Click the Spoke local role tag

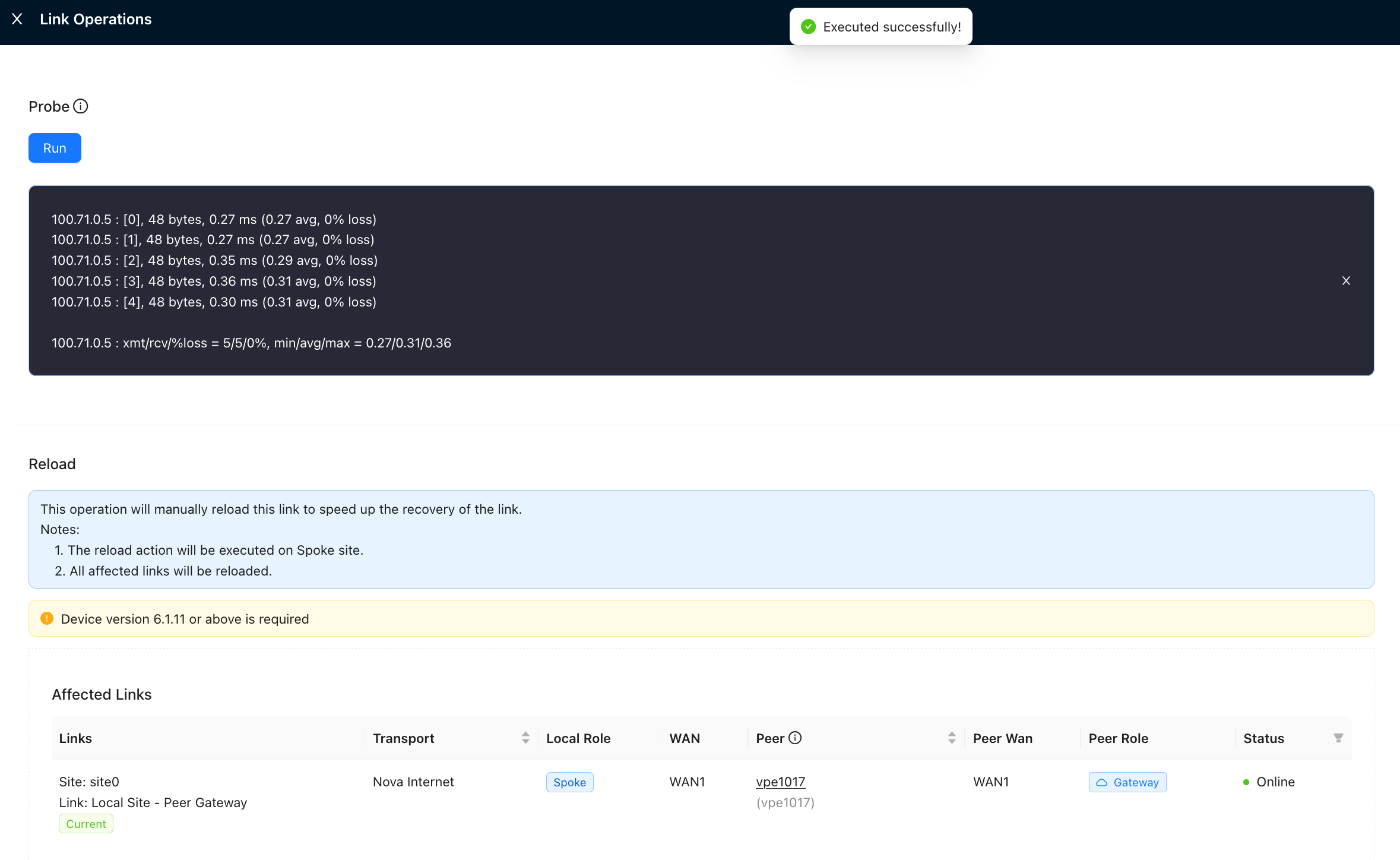(x=569, y=782)
